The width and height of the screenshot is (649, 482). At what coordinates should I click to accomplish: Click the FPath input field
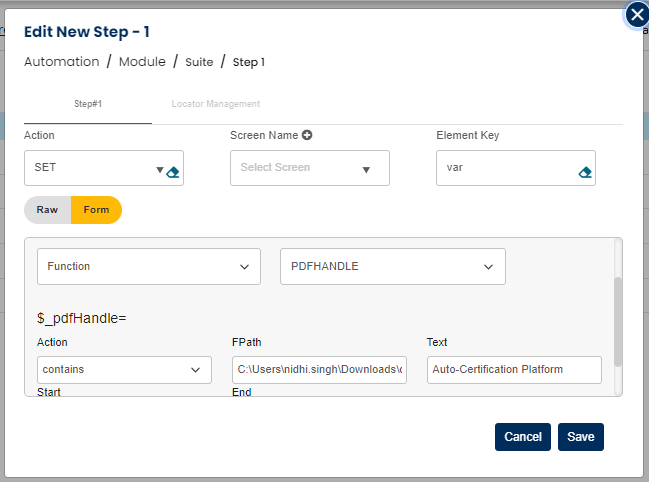319,370
